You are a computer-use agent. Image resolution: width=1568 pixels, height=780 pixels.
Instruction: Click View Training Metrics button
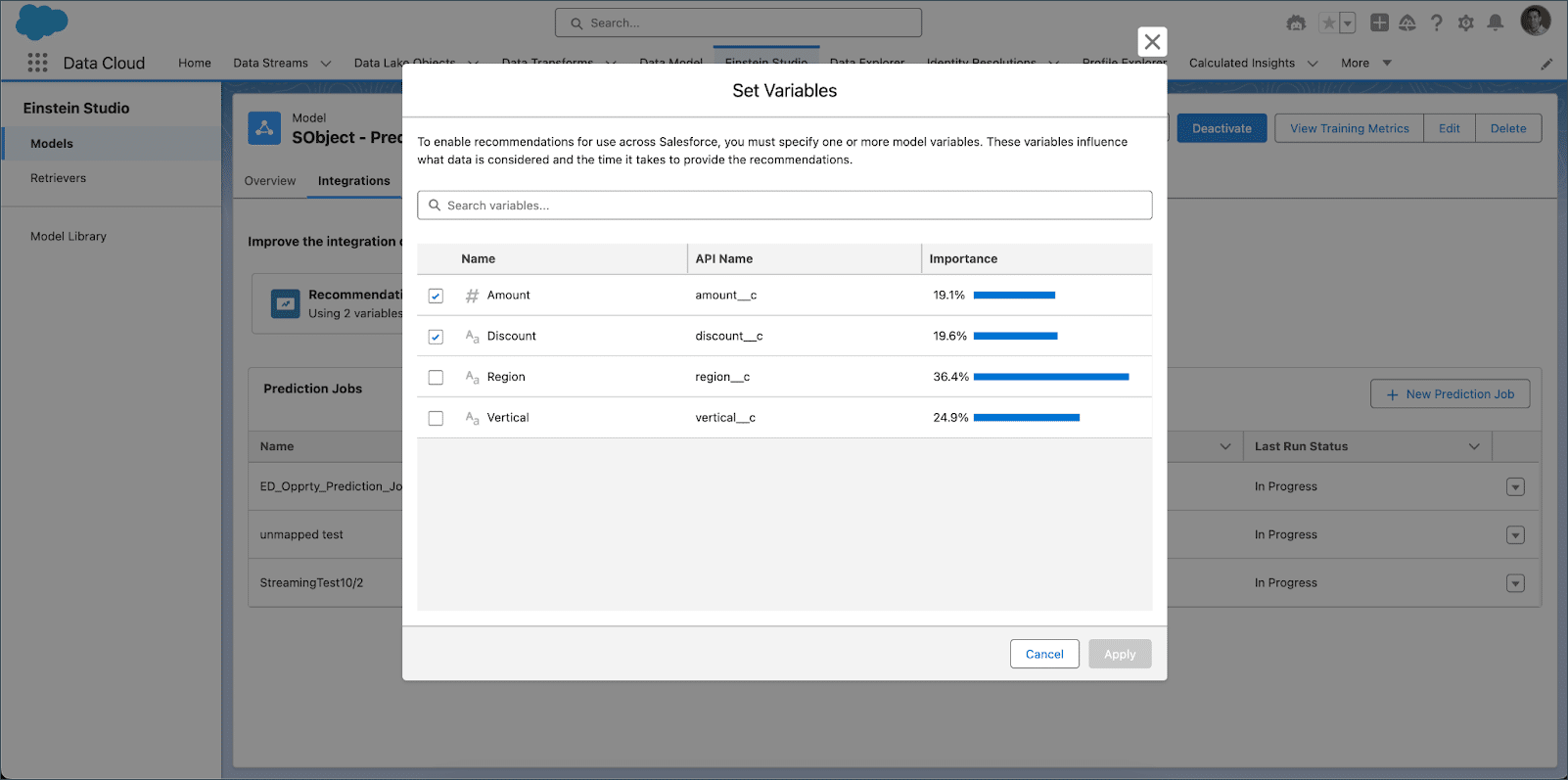point(1349,128)
